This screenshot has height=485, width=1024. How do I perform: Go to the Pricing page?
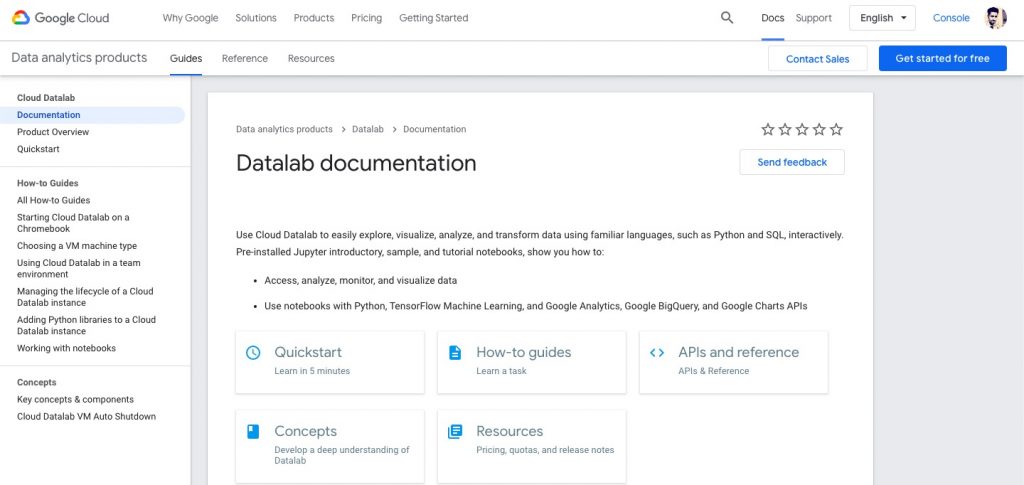366,18
